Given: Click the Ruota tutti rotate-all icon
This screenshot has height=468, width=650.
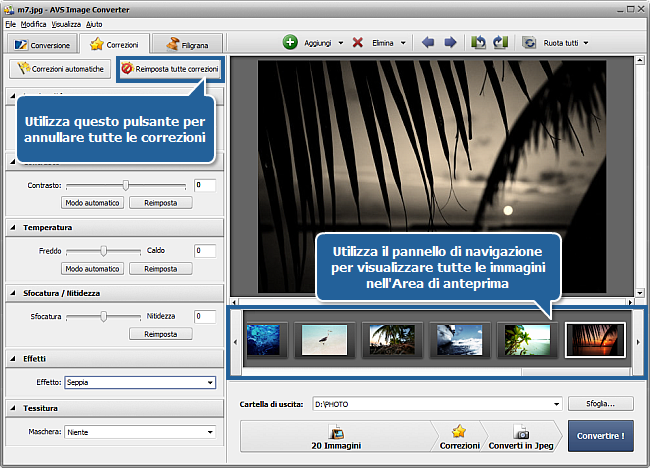Looking at the screenshot, I should click(x=529, y=43).
